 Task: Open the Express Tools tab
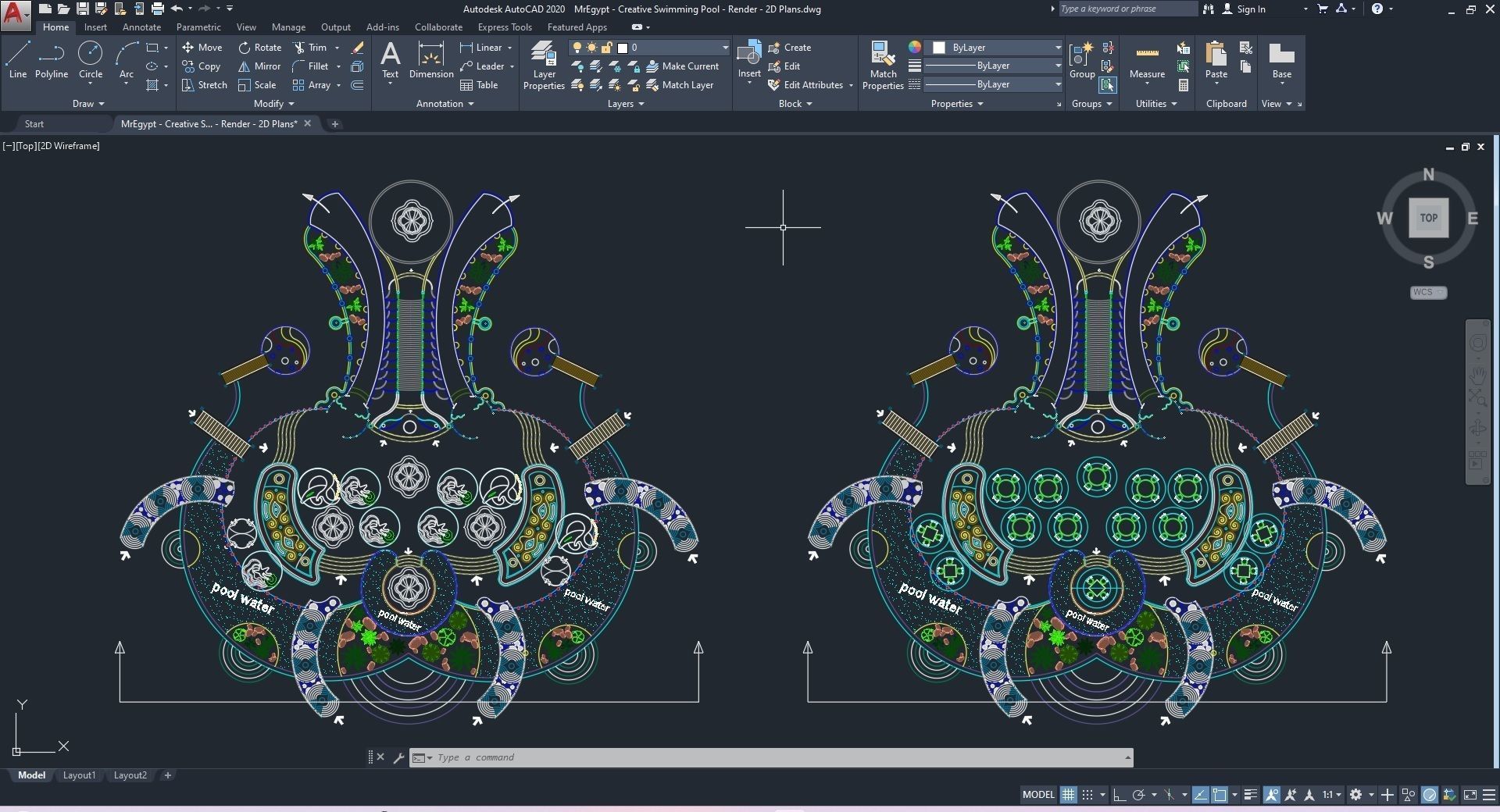click(x=505, y=27)
